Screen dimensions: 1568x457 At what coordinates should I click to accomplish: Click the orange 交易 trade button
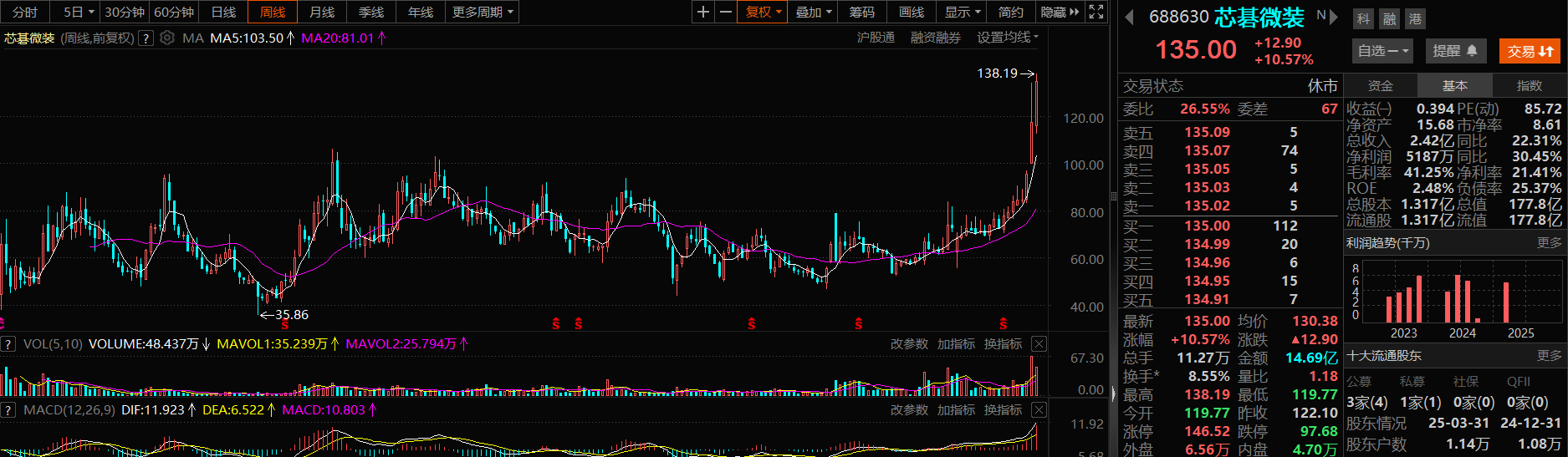coord(1530,51)
